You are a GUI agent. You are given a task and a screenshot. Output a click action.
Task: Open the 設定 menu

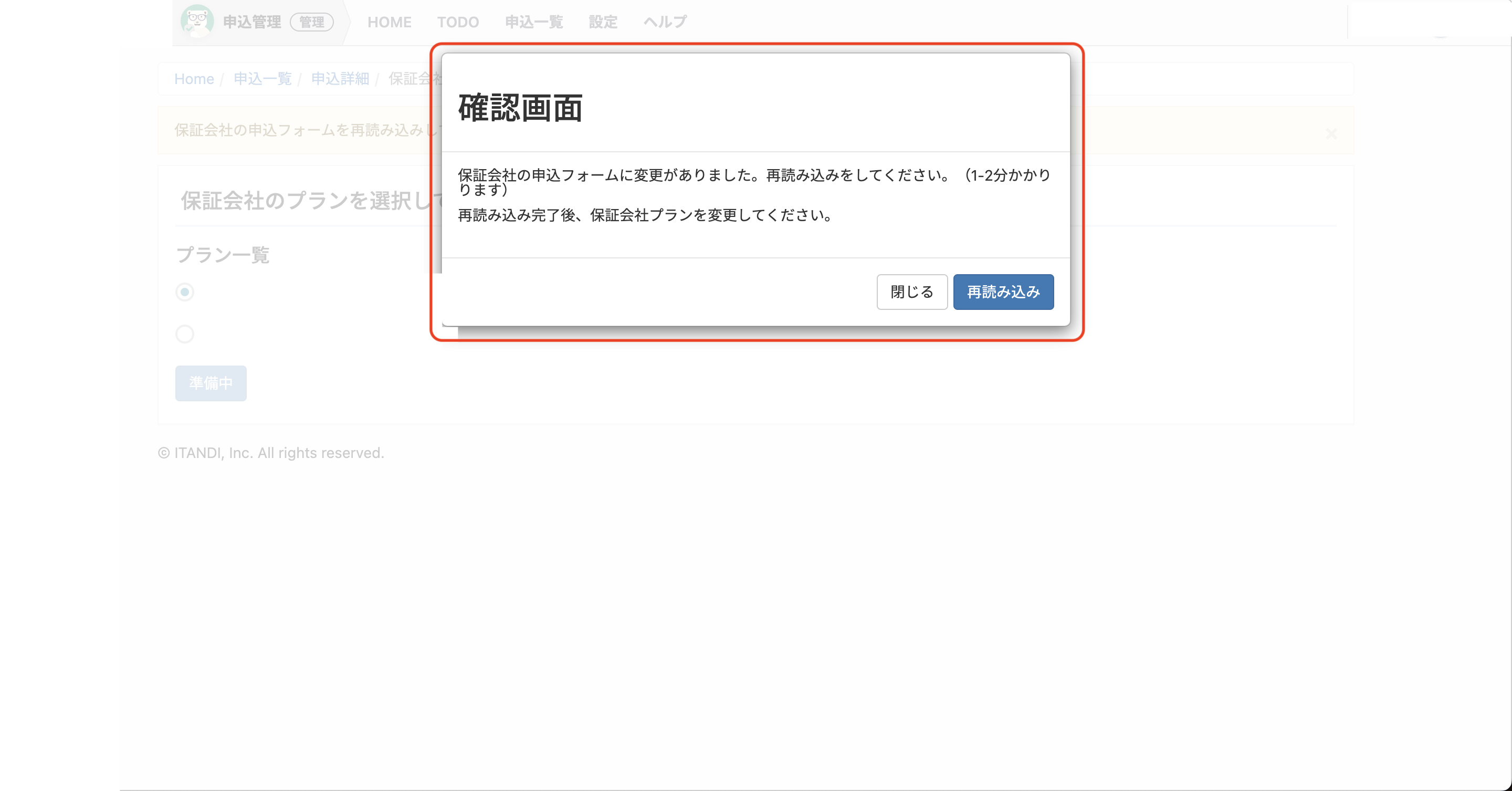pyautogui.click(x=603, y=22)
